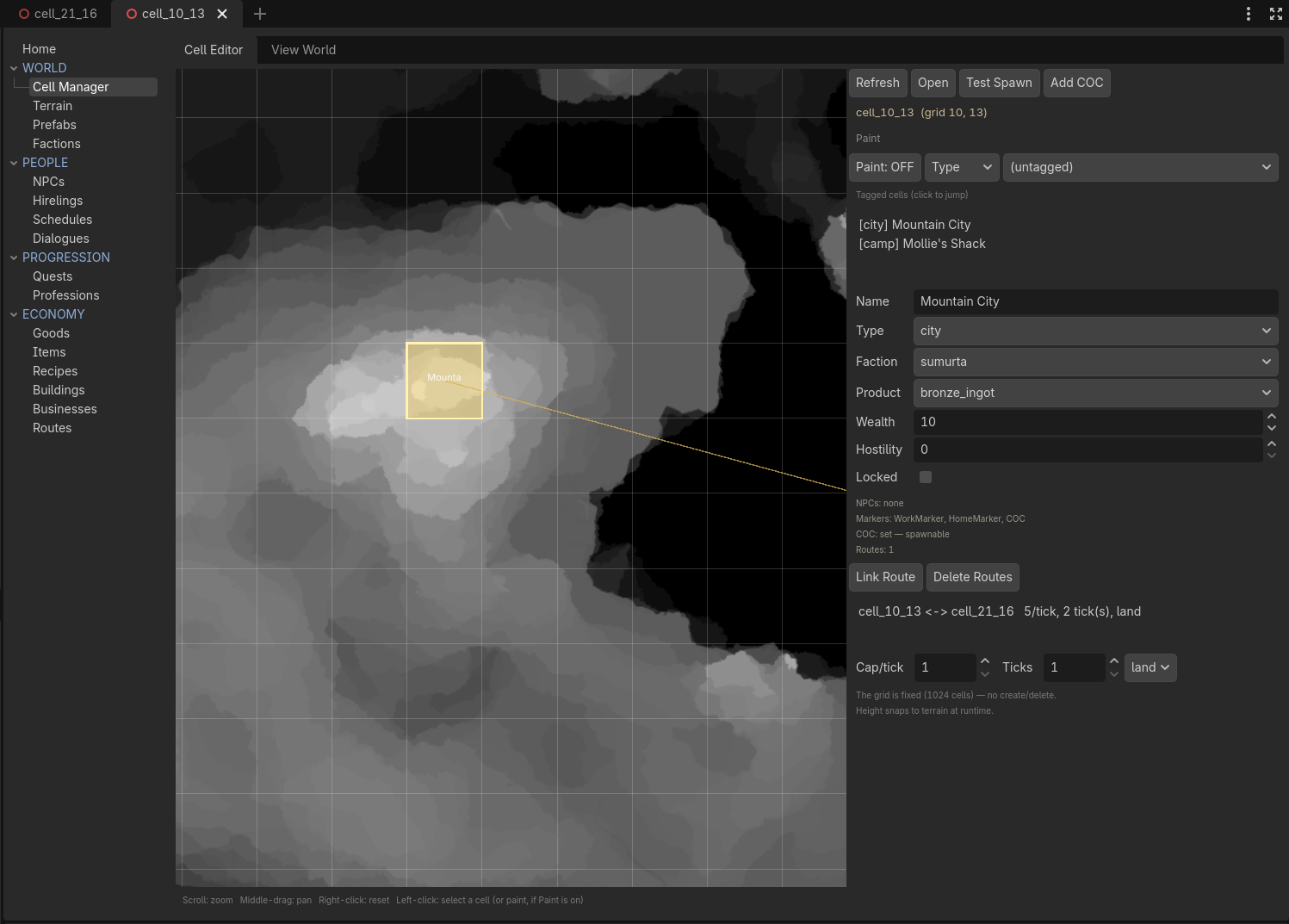Image resolution: width=1289 pixels, height=924 pixels.
Task: Click the Refresh button
Action: tap(877, 83)
